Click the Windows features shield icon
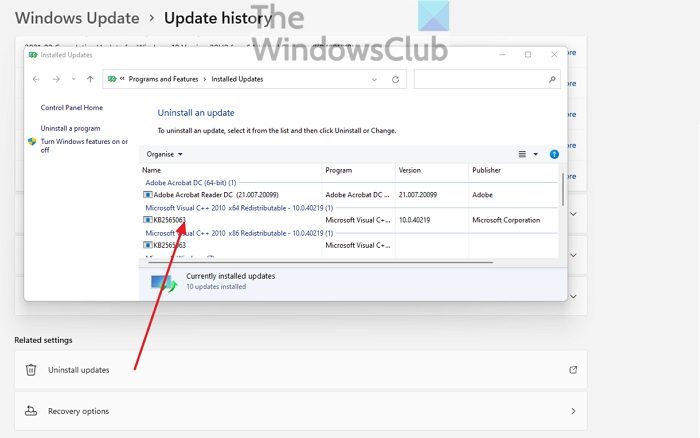Viewport: 700px width, 438px height. pos(32,142)
